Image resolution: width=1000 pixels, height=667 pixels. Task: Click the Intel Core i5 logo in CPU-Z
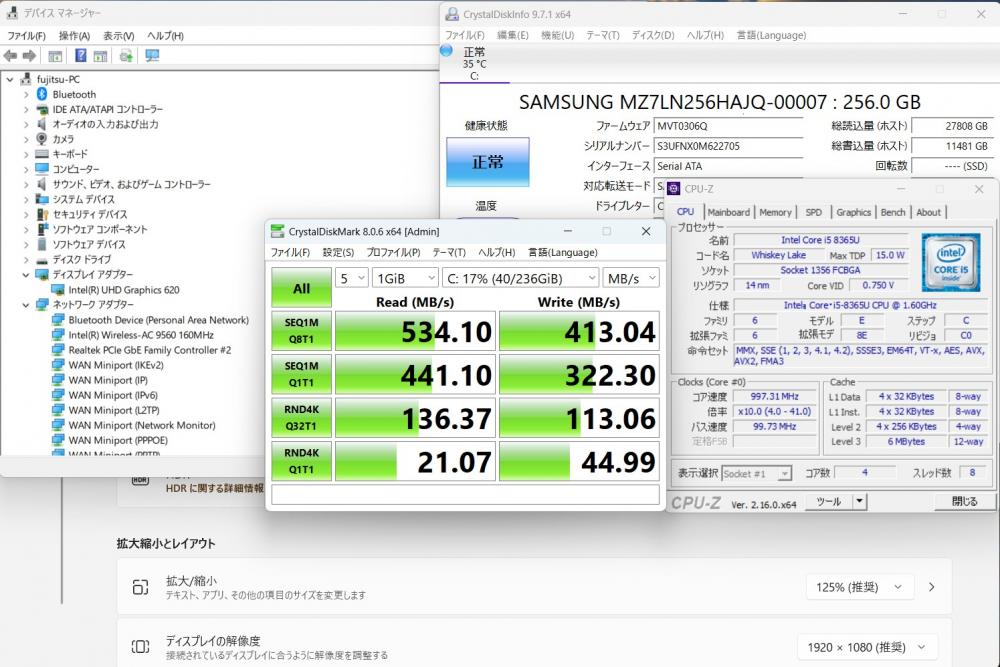click(x=950, y=261)
